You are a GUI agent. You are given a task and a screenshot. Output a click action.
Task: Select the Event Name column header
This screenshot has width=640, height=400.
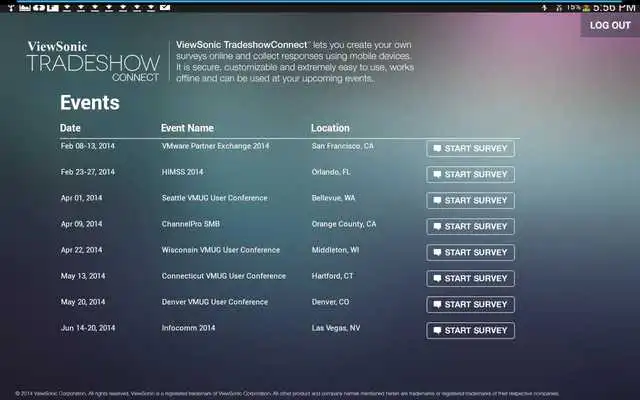pos(187,128)
